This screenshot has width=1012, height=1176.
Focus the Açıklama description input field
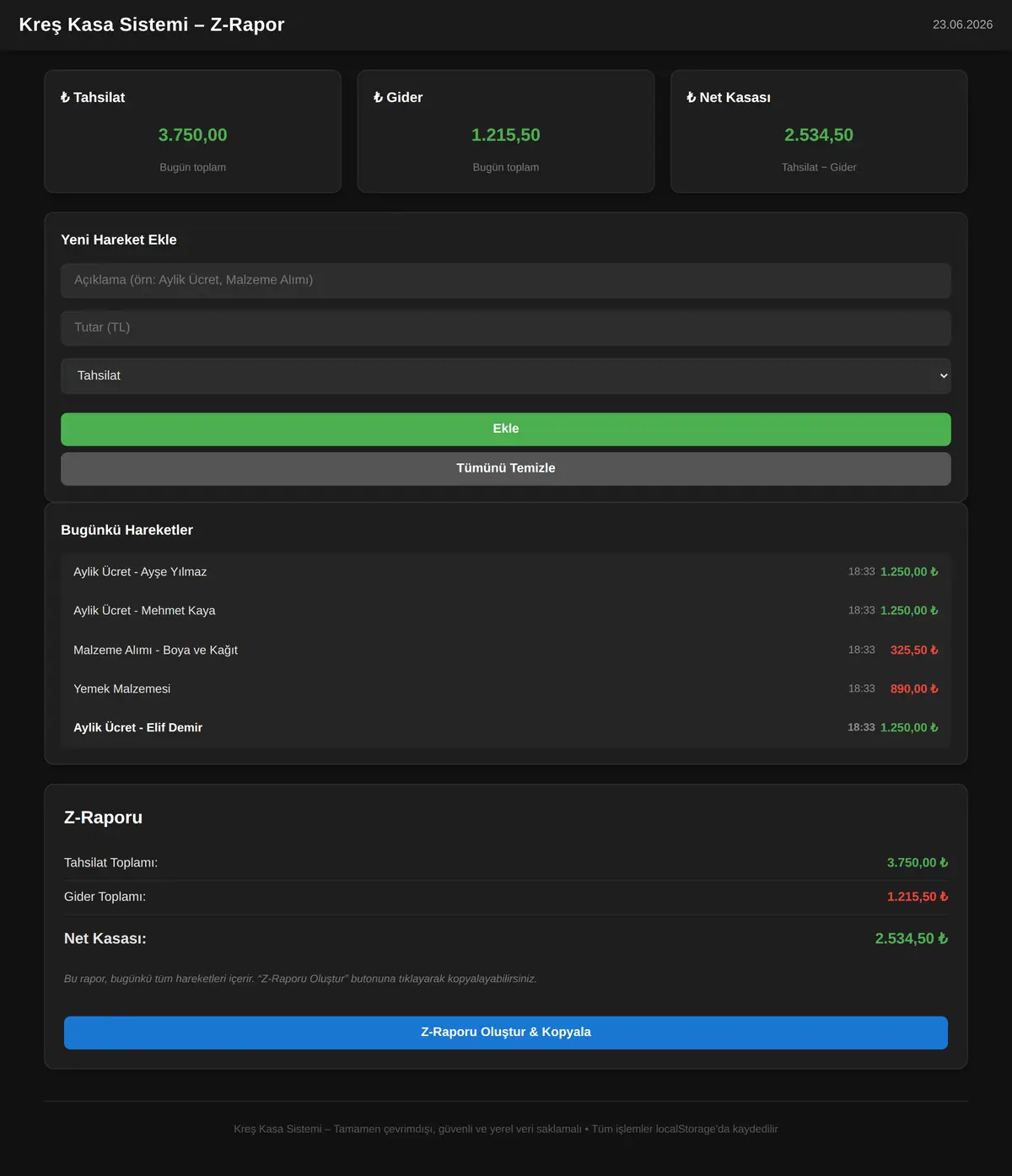(x=506, y=280)
